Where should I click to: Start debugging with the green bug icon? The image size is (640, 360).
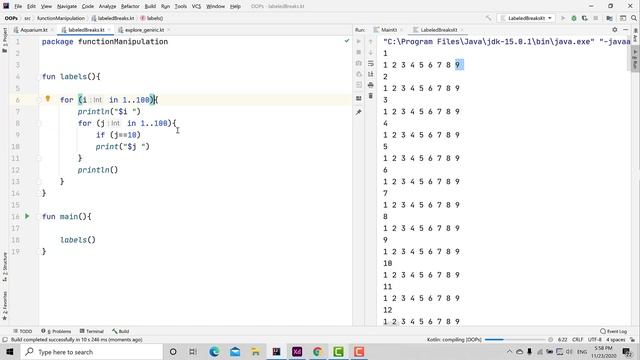[574, 18]
